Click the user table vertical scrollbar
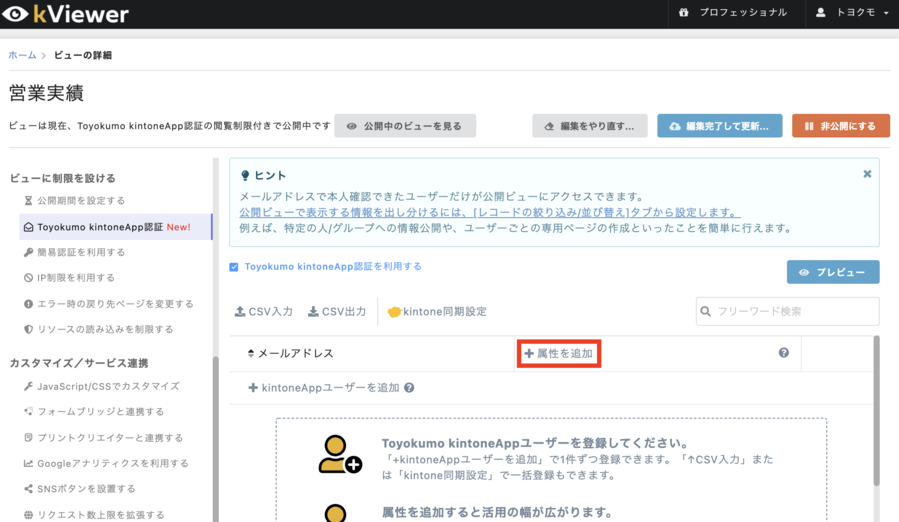Viewport: 899px width, 522px height. [x=876, y=411]
